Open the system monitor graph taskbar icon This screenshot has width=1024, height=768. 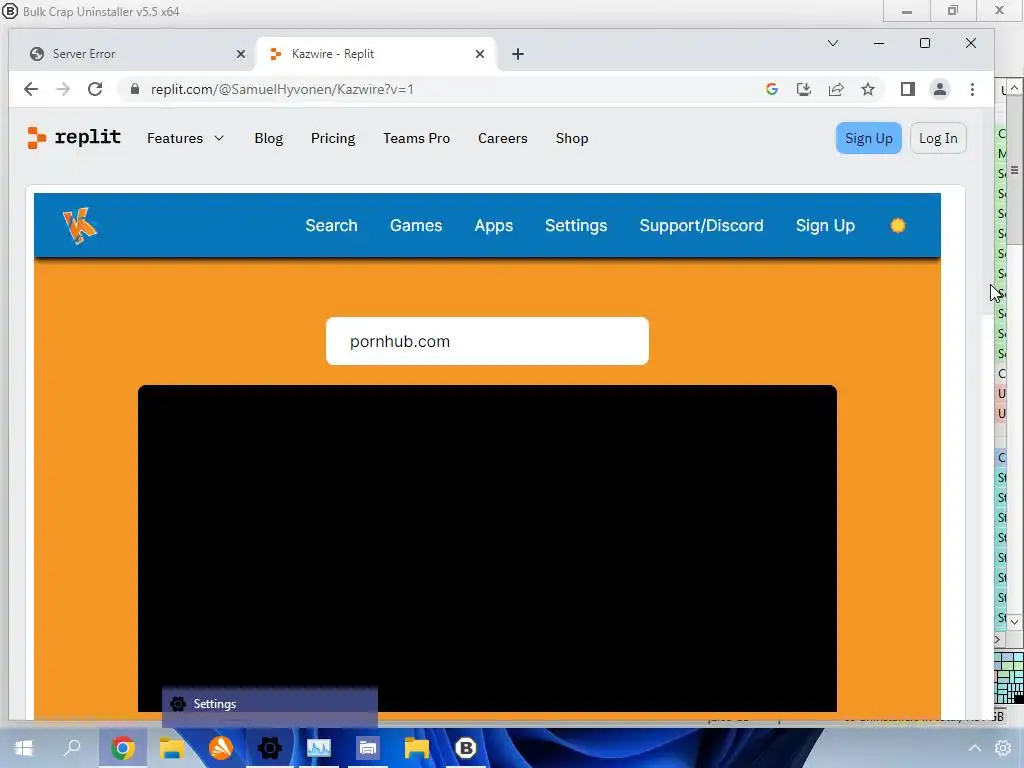tap(319, 748)
